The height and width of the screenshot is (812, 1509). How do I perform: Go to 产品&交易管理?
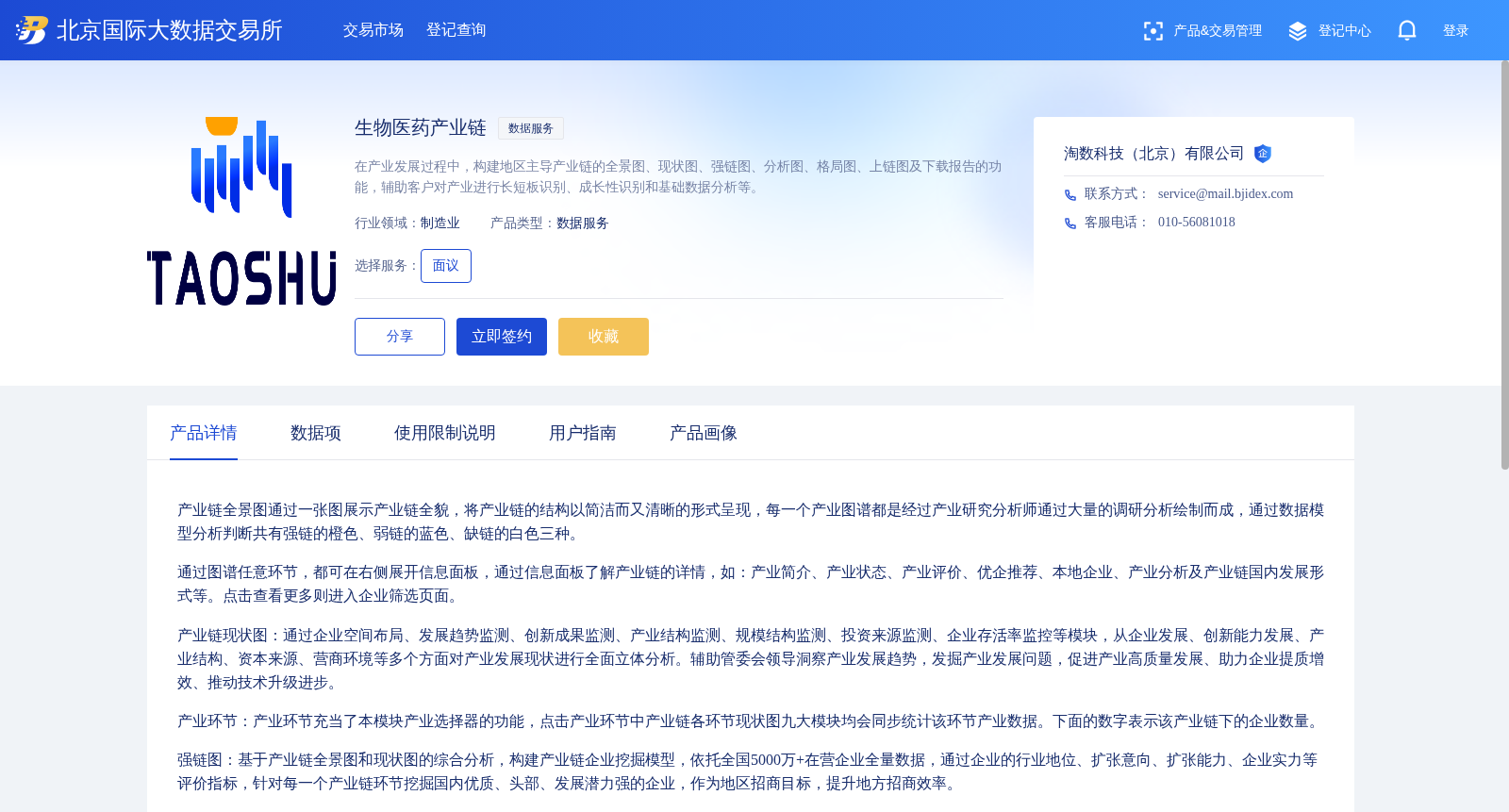point(1218,31)
